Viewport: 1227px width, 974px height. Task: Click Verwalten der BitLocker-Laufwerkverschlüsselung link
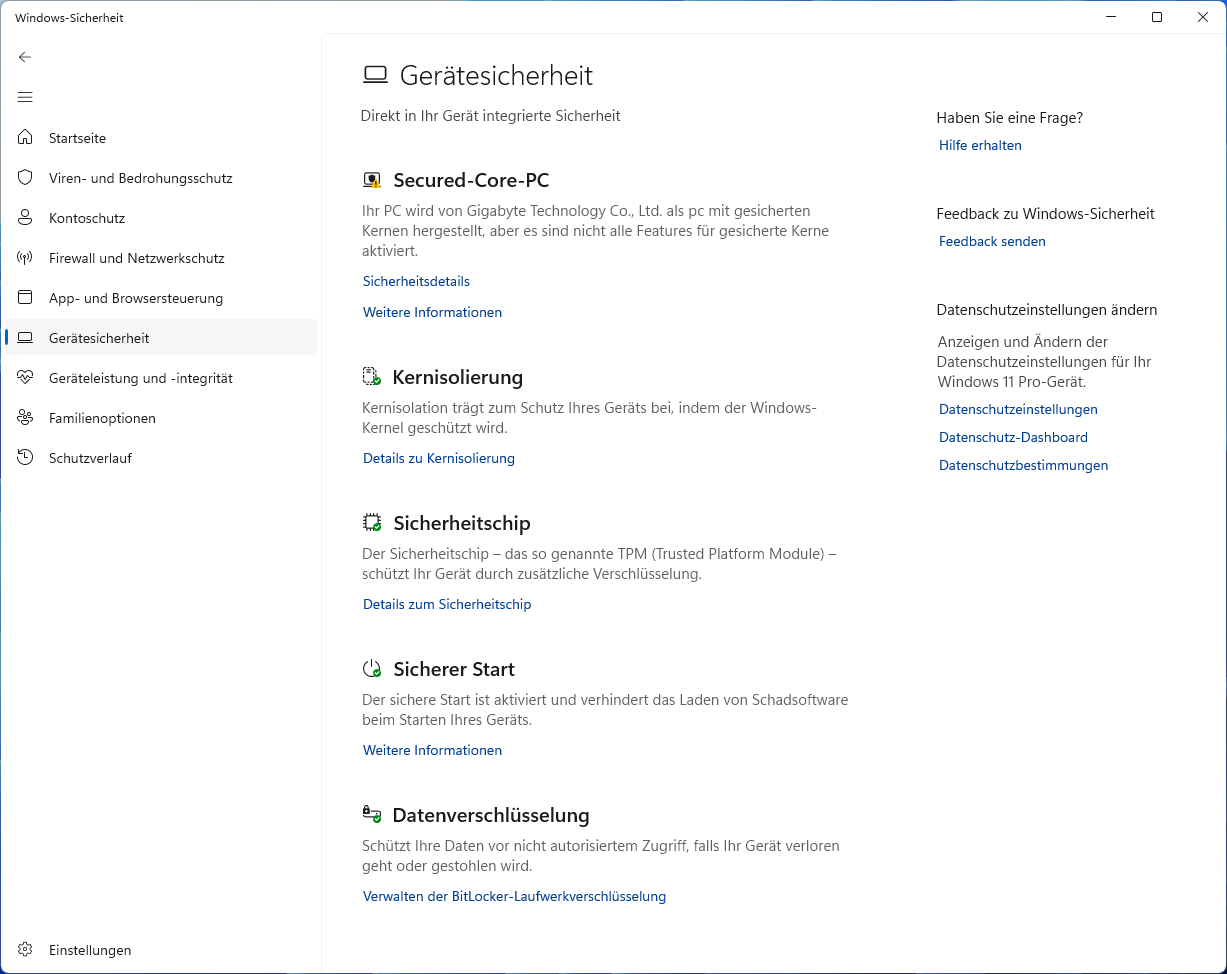[514, 896]
